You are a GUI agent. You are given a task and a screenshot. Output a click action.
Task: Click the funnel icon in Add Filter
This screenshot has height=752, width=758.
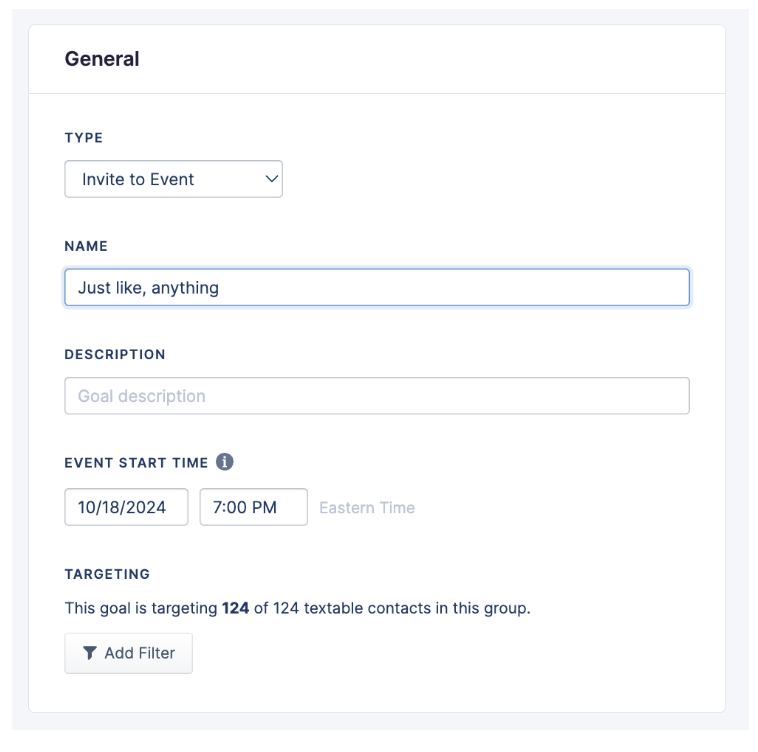(x=90, y=653)
